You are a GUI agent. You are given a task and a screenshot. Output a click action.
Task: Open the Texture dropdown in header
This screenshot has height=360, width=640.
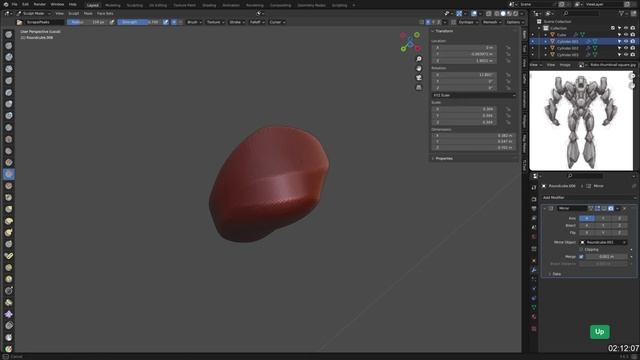coord(215,22)
